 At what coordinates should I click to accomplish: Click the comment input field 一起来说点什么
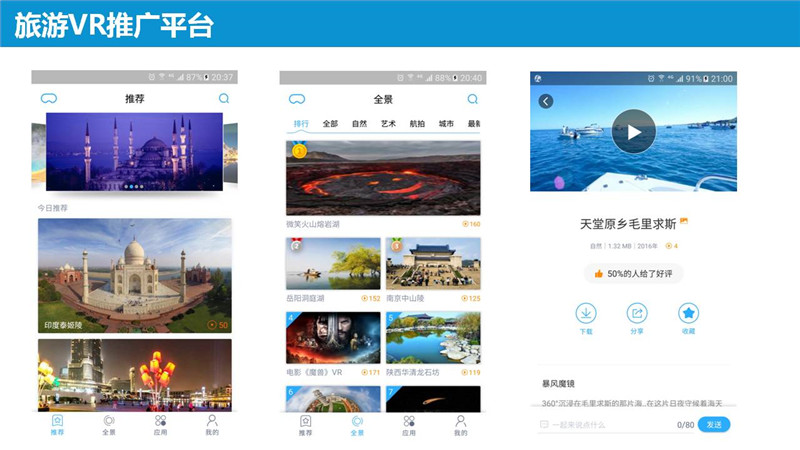pyautogui.click(x=610, y=425)
